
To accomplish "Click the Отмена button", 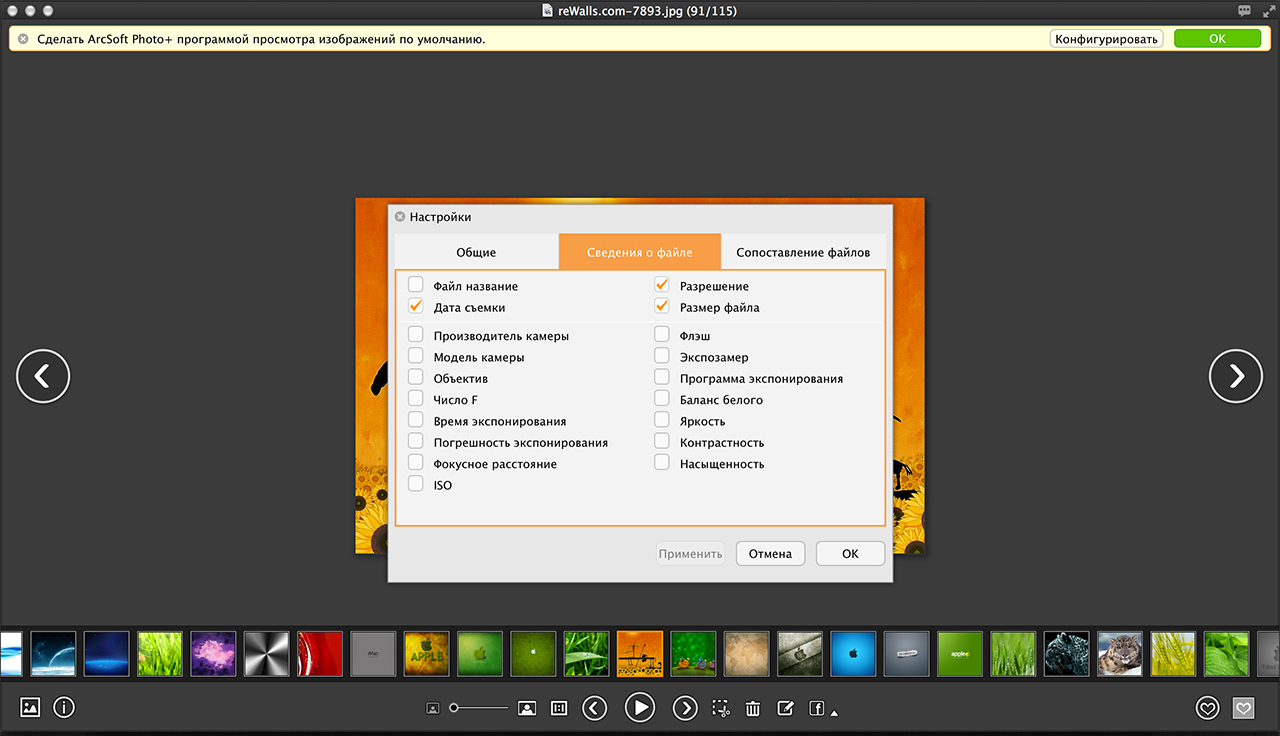I will [x=770, y=553].
